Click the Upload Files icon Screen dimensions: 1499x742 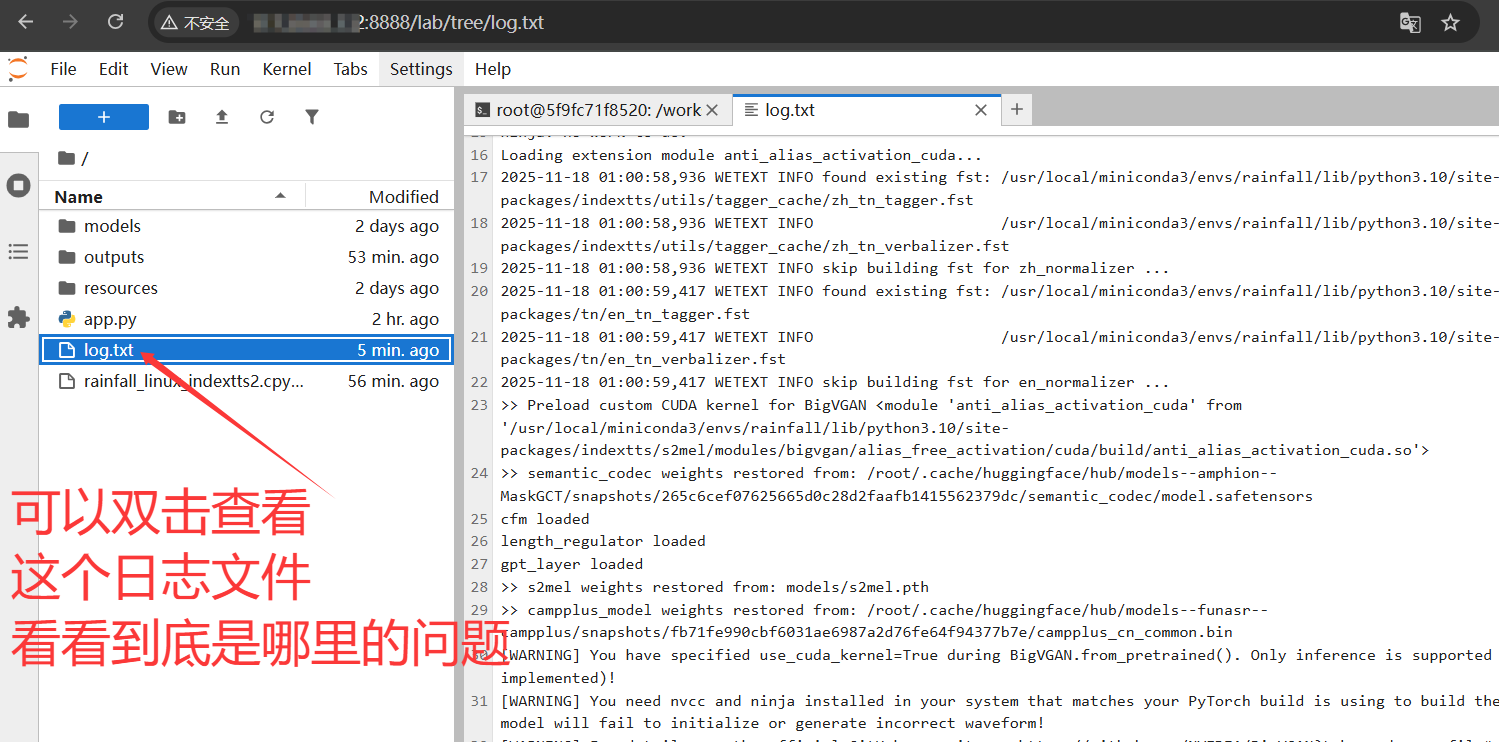[222, 117]
